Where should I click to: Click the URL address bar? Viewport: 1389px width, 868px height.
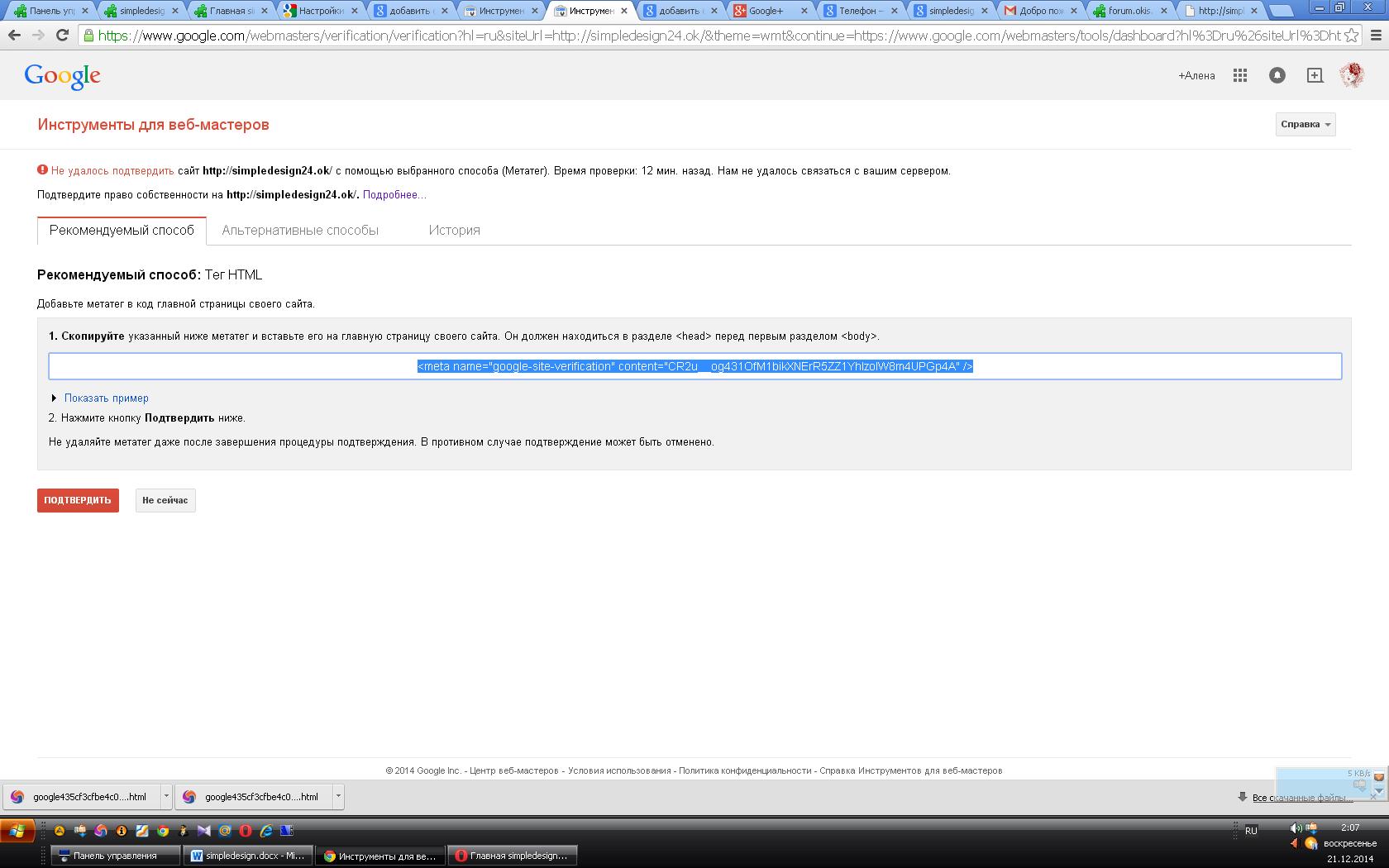719,36
